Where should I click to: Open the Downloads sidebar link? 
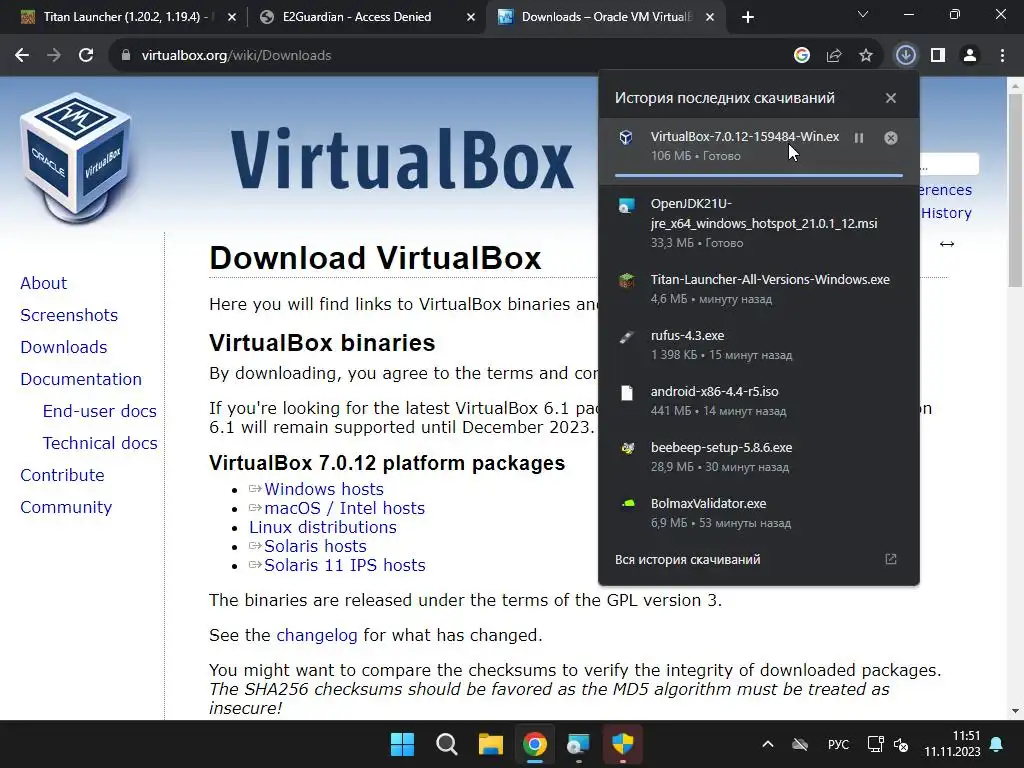pyautogui.click(x=64, y=347)
